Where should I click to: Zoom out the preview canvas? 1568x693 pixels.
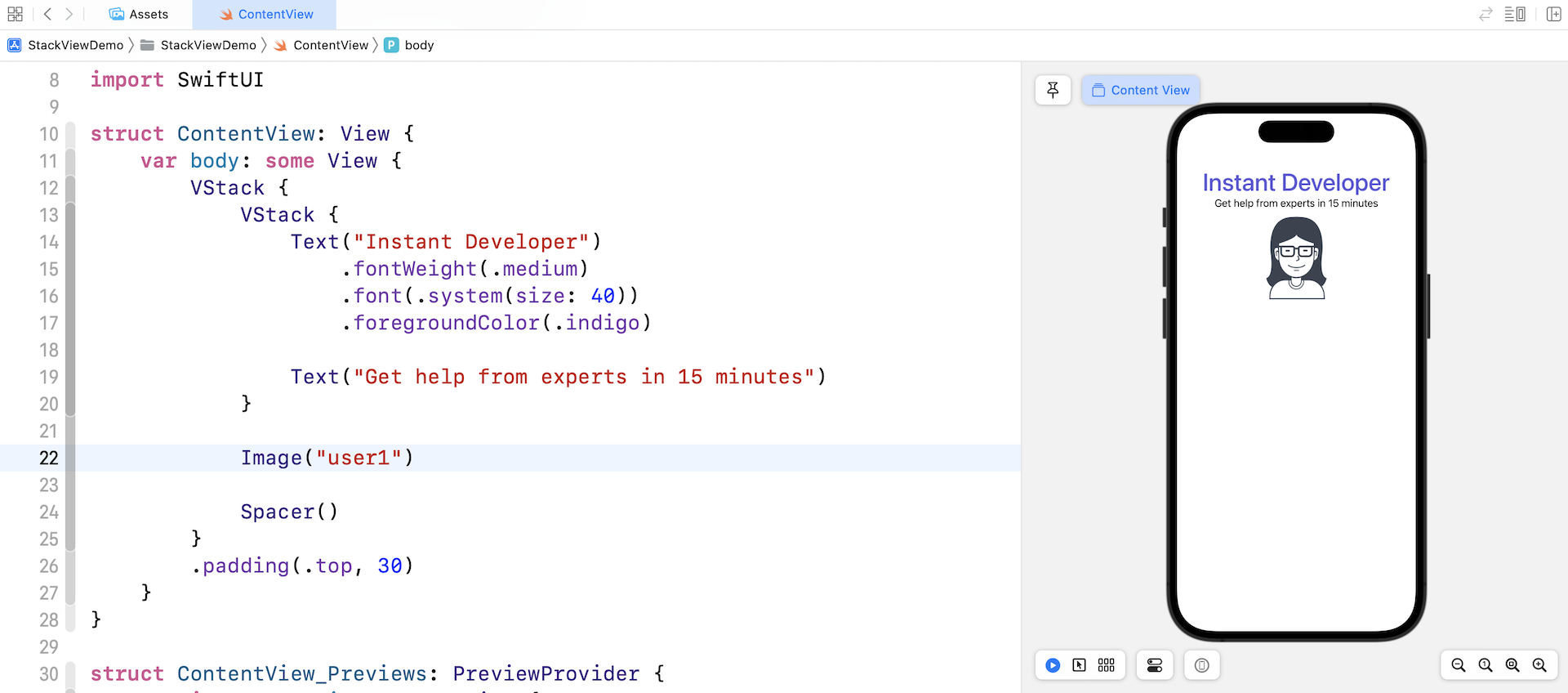[1459, 665]
